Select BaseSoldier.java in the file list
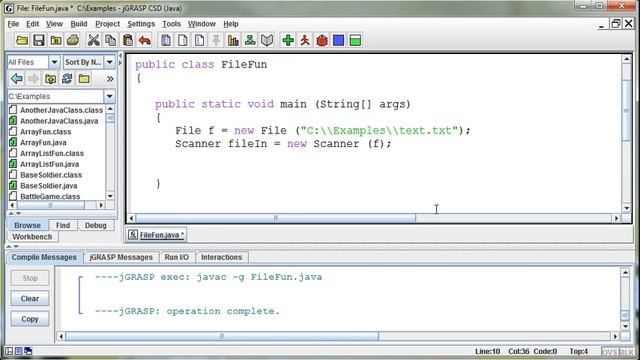 click(49, 186)
